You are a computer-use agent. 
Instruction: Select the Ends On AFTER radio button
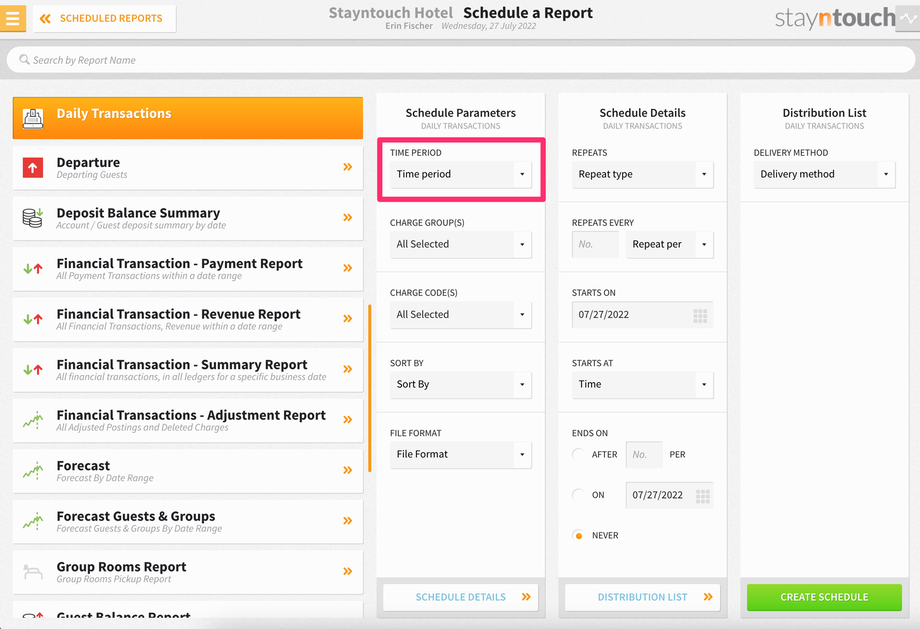point(579,454)
